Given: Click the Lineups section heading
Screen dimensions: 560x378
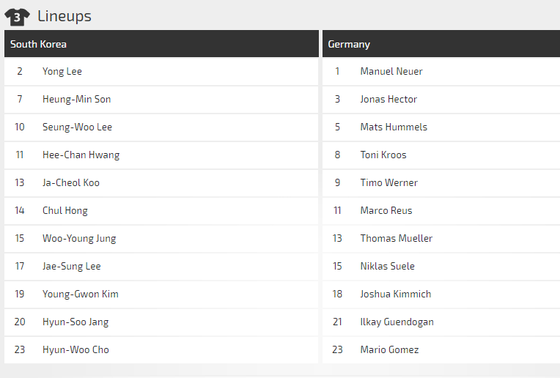Looking at the screenshot, I should click(x=64, y=16).
